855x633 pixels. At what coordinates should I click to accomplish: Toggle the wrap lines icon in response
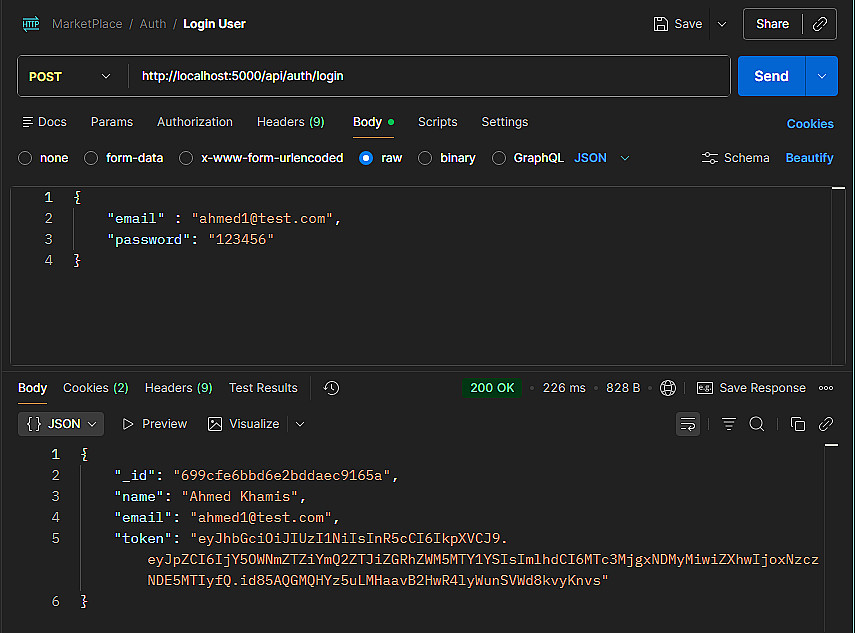coord(688,424)
